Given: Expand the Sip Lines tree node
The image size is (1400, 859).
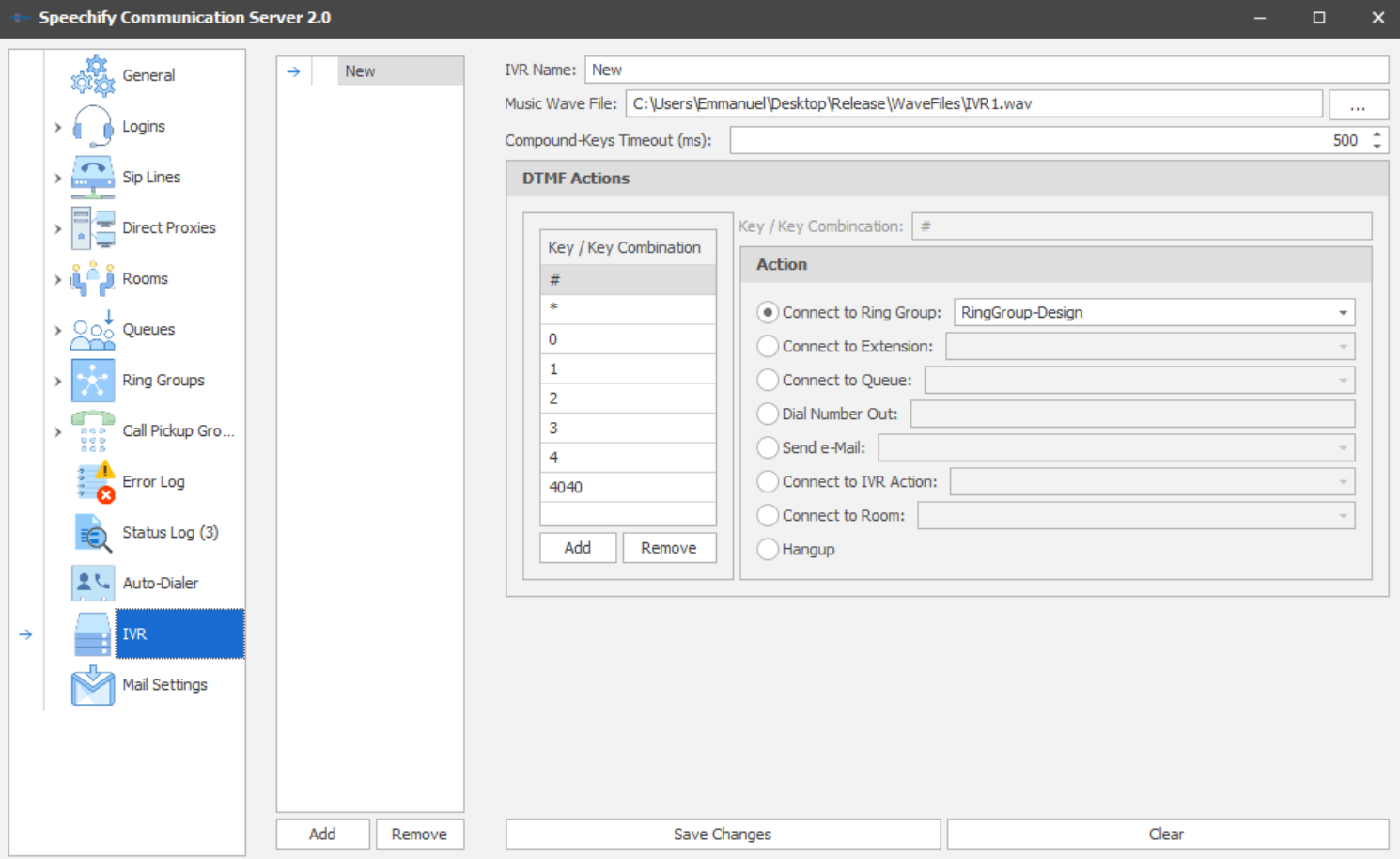Looking at the screenshot, I should (58, 178).
